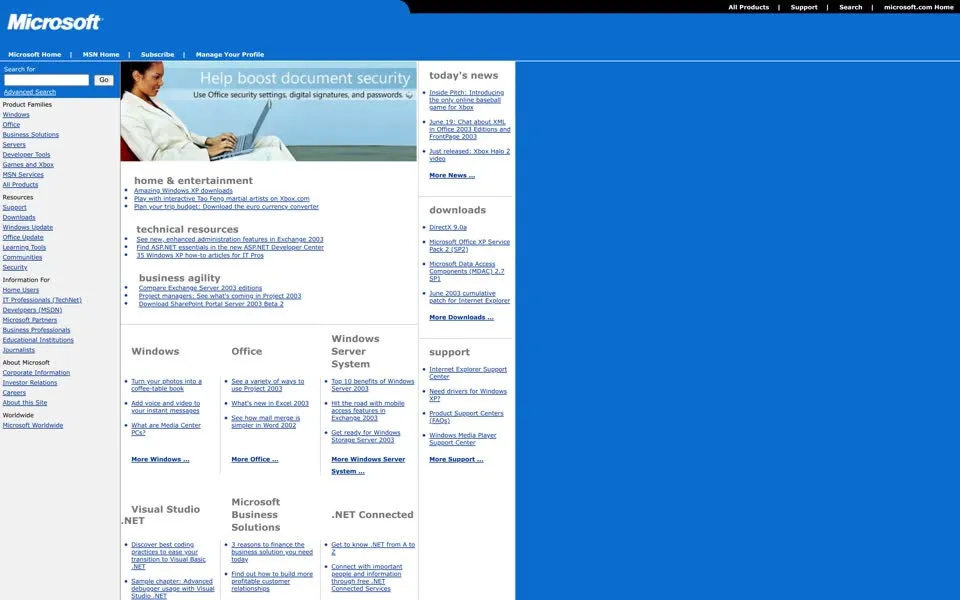
Task: Click the More Windows link
Action: point(160,459)
